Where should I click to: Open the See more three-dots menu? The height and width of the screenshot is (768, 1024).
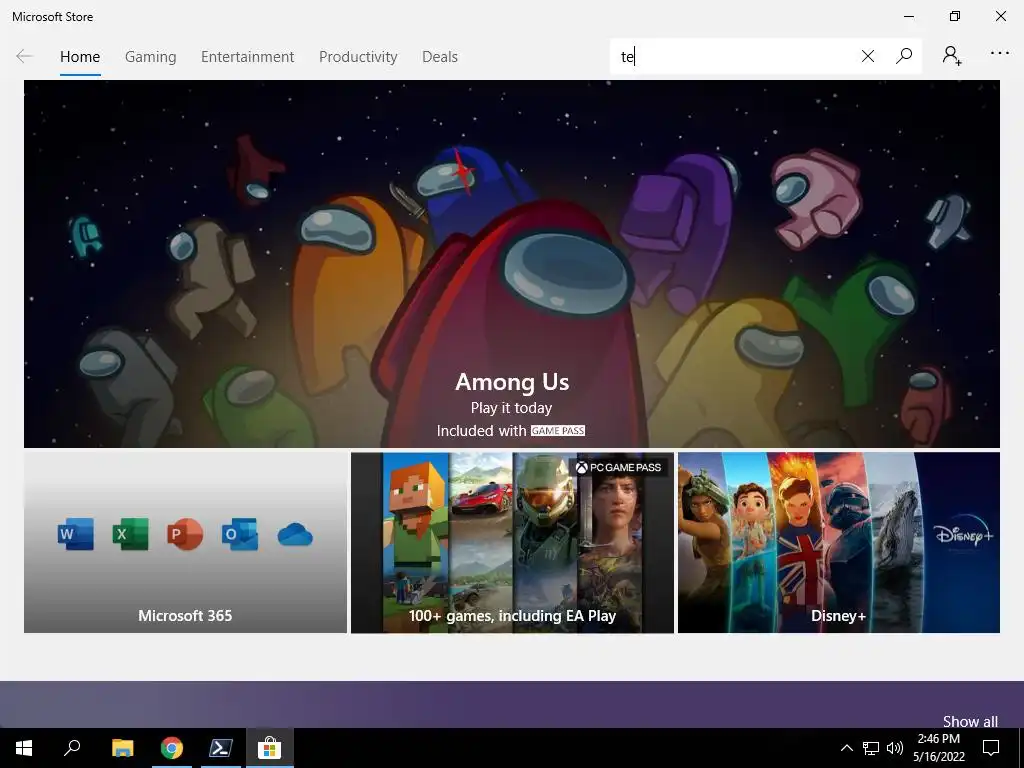point(1000,54)
